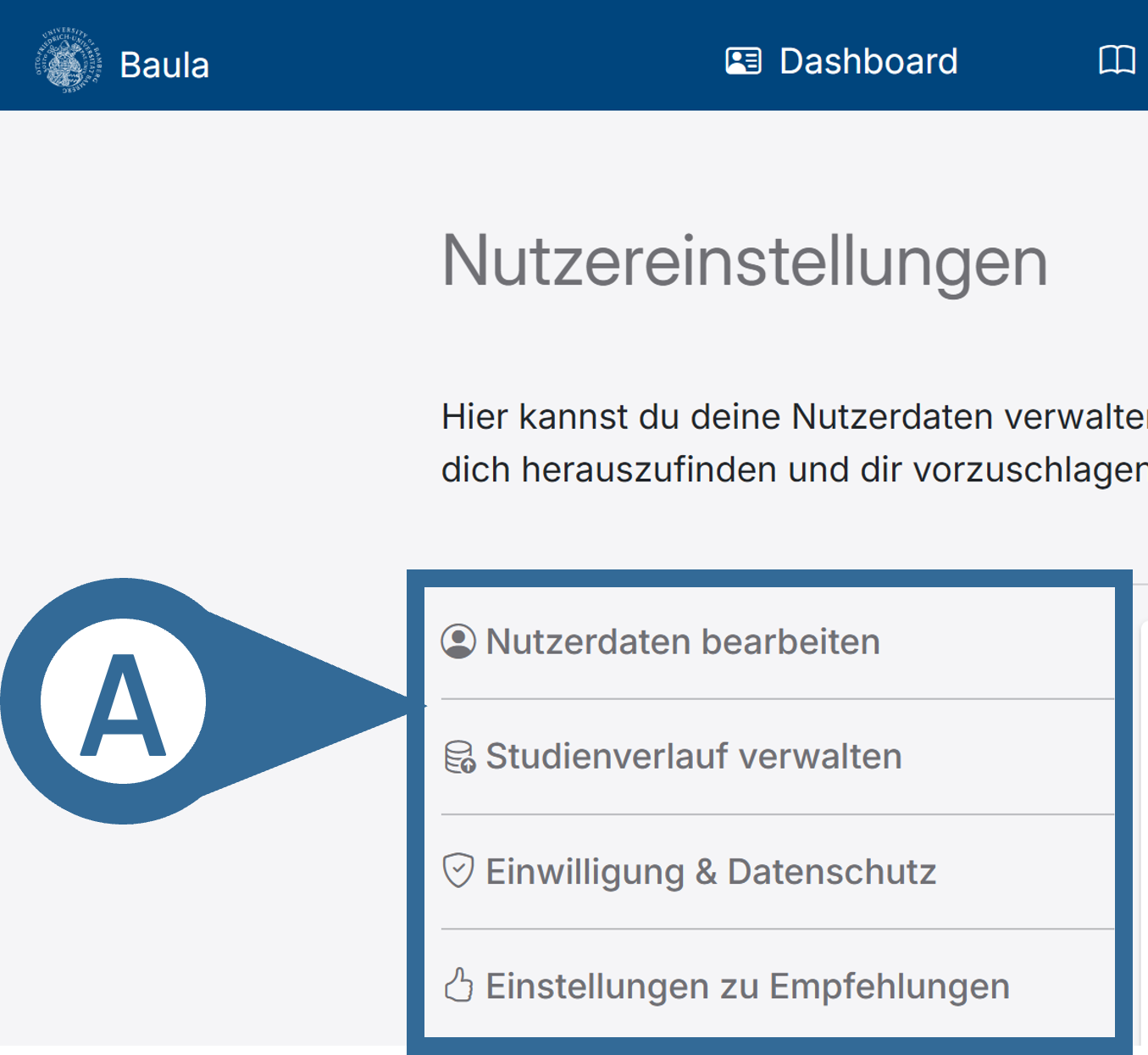
Task: Open the Nutzerdaten bearbeiten tab
Action: click(778, 641)
